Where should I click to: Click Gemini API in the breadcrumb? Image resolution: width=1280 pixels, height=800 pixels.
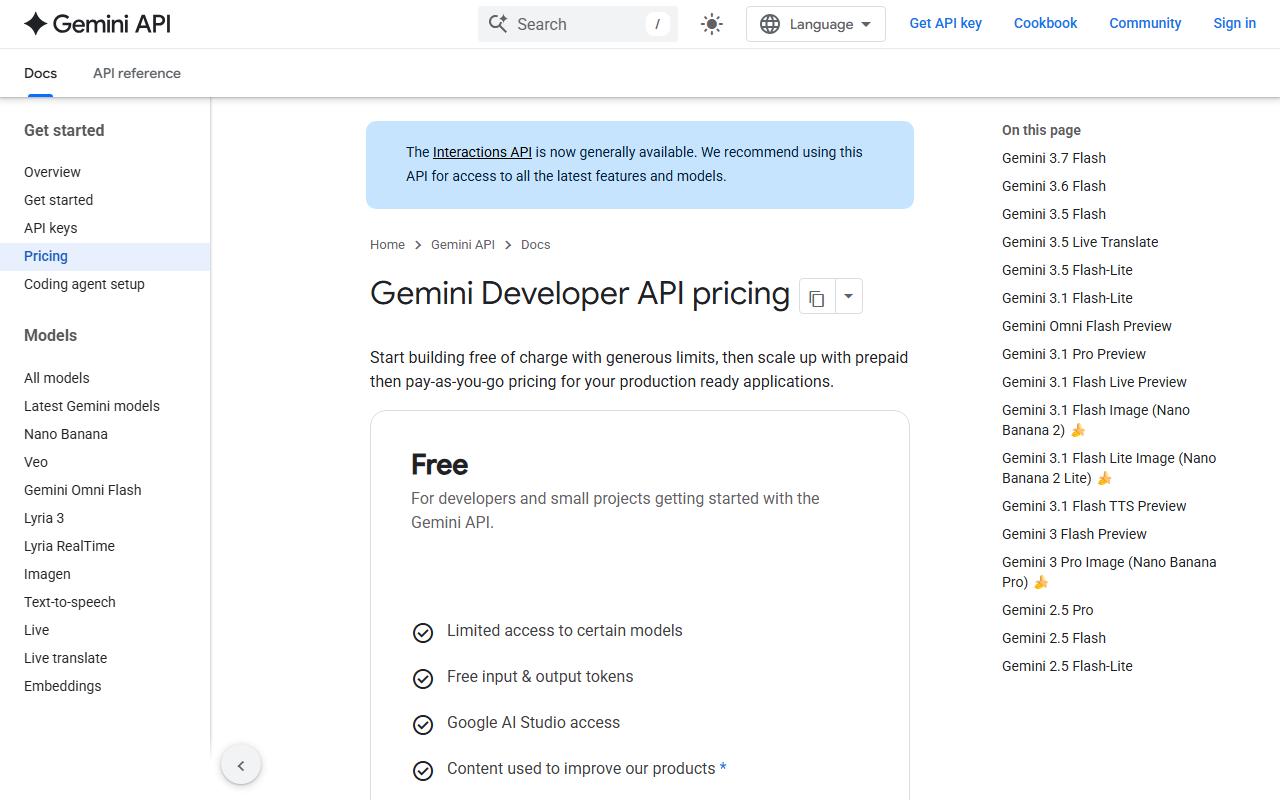tap(463, 245)
